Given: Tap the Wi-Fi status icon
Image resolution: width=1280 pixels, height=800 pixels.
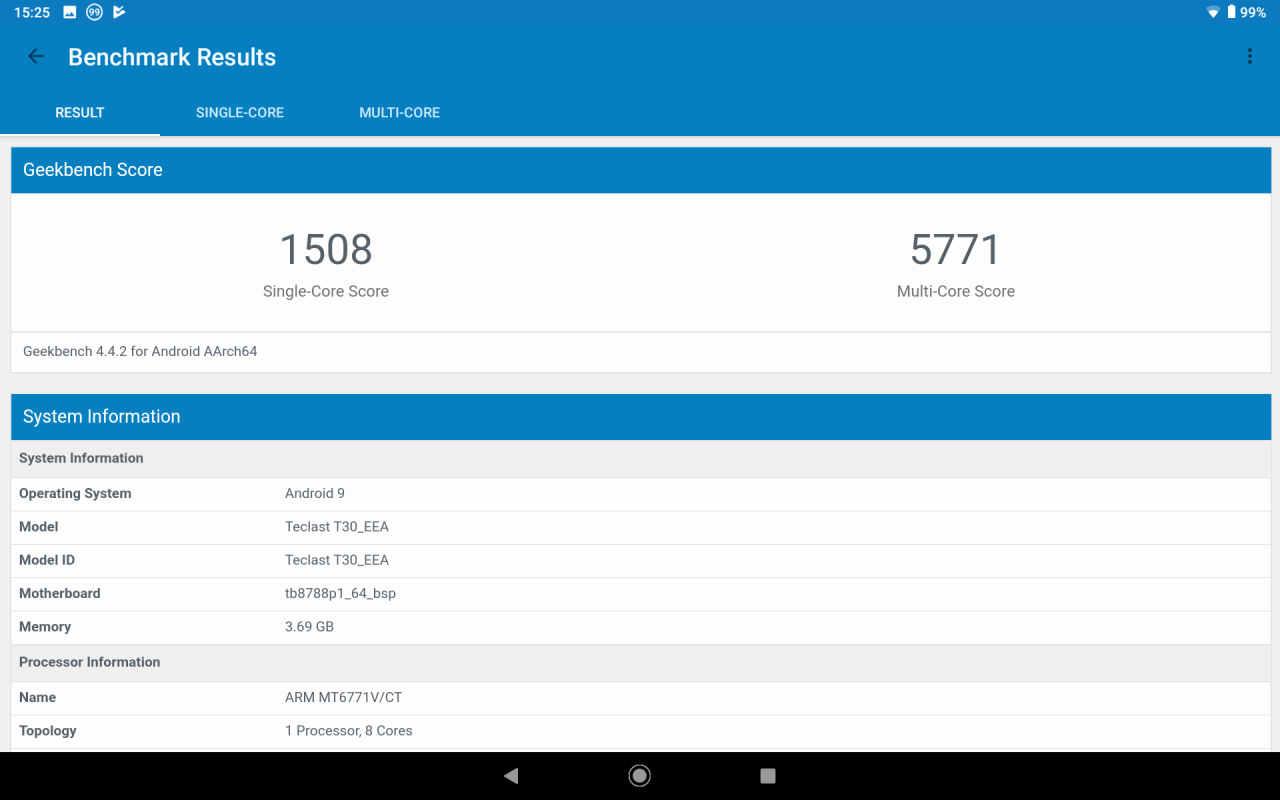Looking at the screenshot, I should pos(1213,12).
